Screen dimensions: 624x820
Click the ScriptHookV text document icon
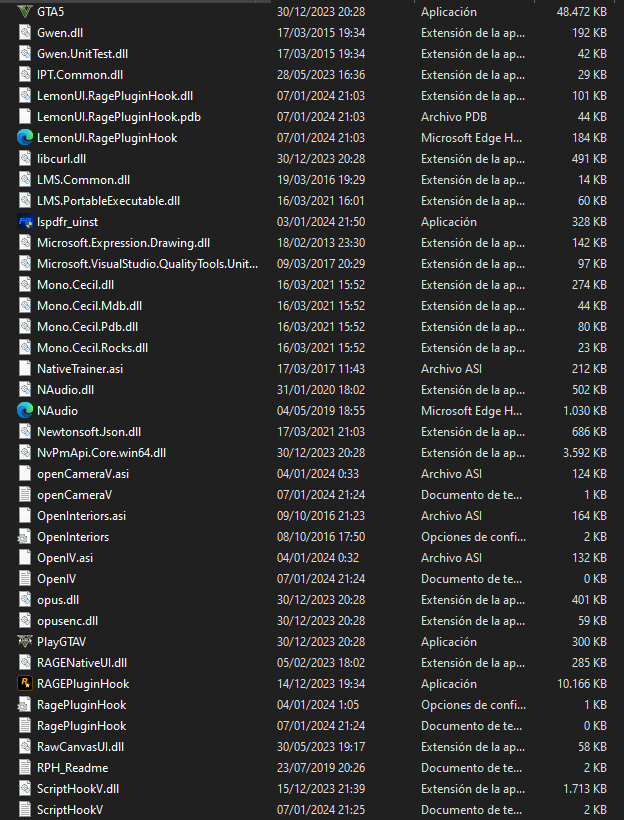tap(25, 810)
